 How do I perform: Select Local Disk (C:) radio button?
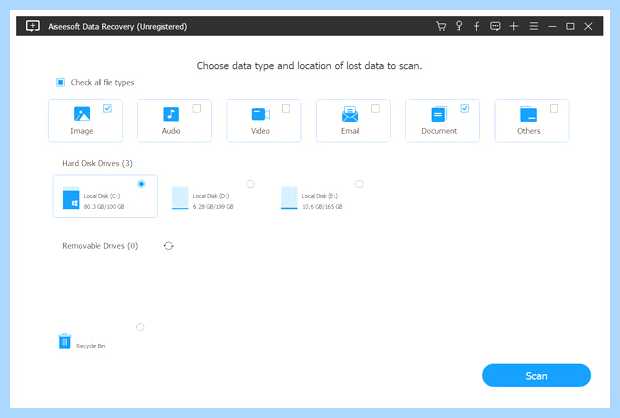[x=141, y=184]
